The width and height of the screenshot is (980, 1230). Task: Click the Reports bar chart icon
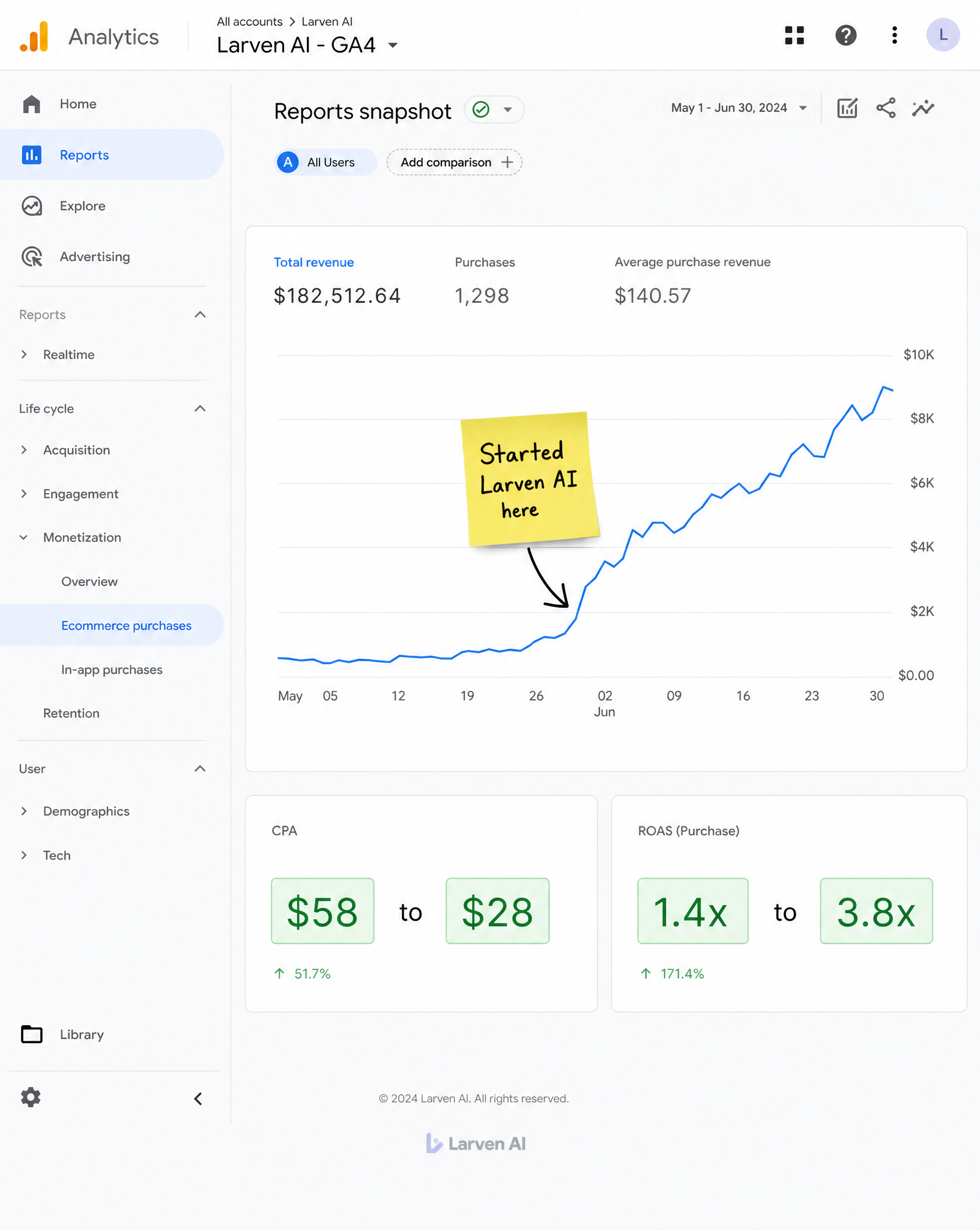click(x=32, y=155)
